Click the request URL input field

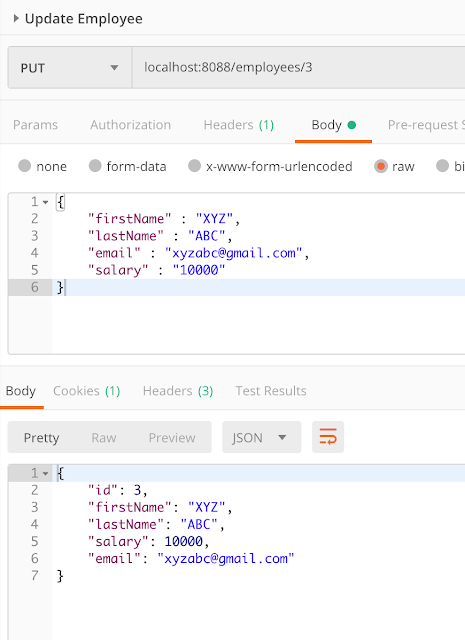point(298,67)
